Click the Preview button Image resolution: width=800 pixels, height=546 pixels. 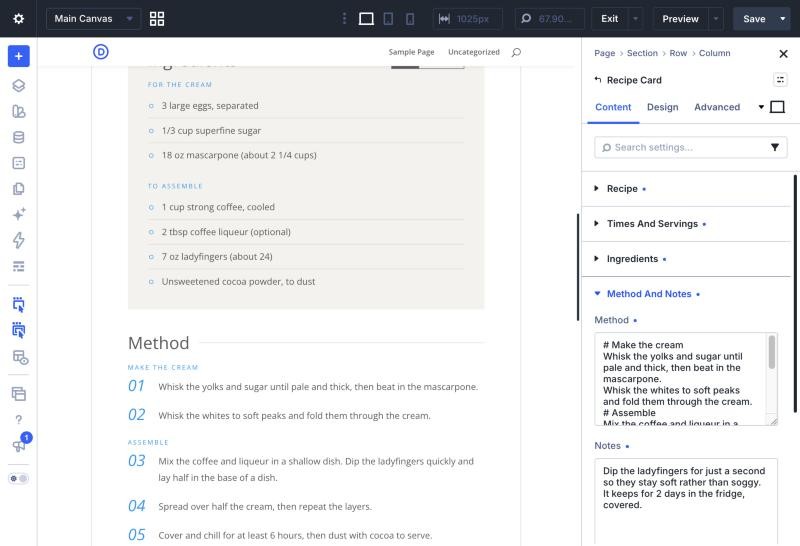pyautogui.click(x=680, y=19)
